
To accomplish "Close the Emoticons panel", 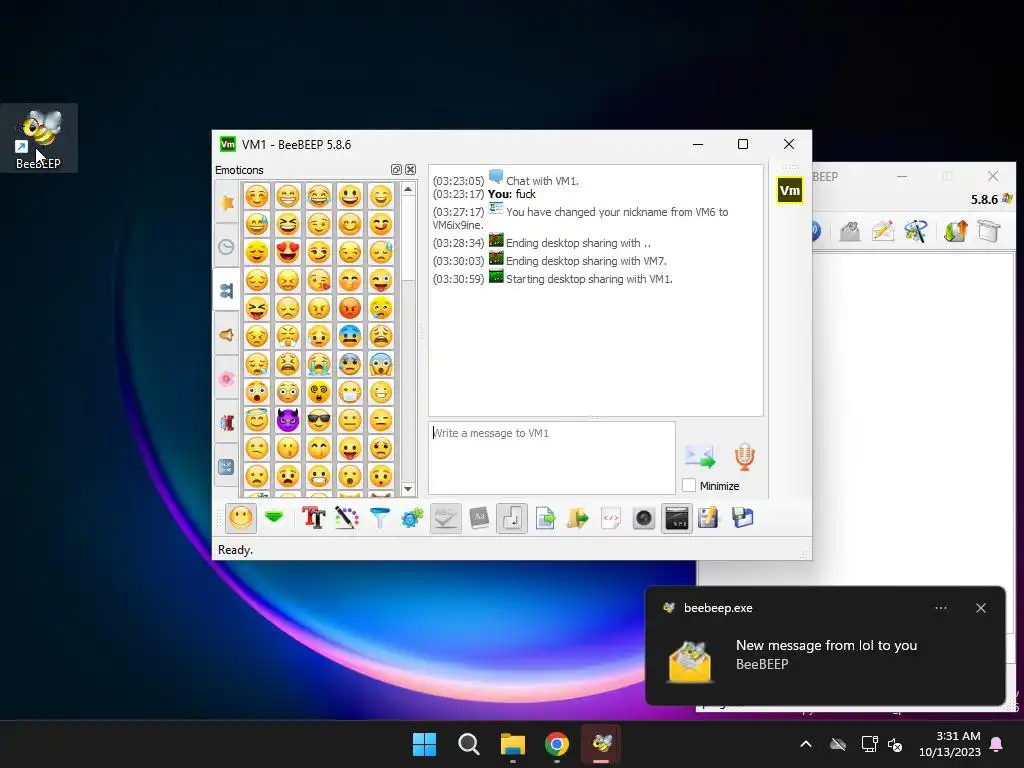I will tap(410, 170).
